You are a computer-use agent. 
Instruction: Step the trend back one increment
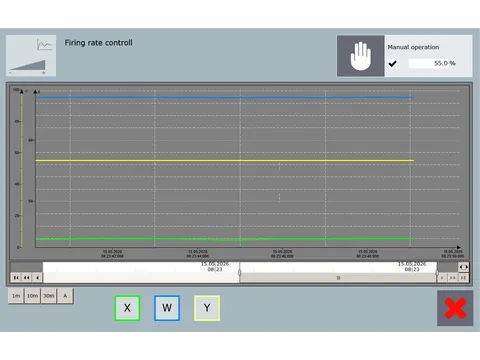click(x=37, y=278)
